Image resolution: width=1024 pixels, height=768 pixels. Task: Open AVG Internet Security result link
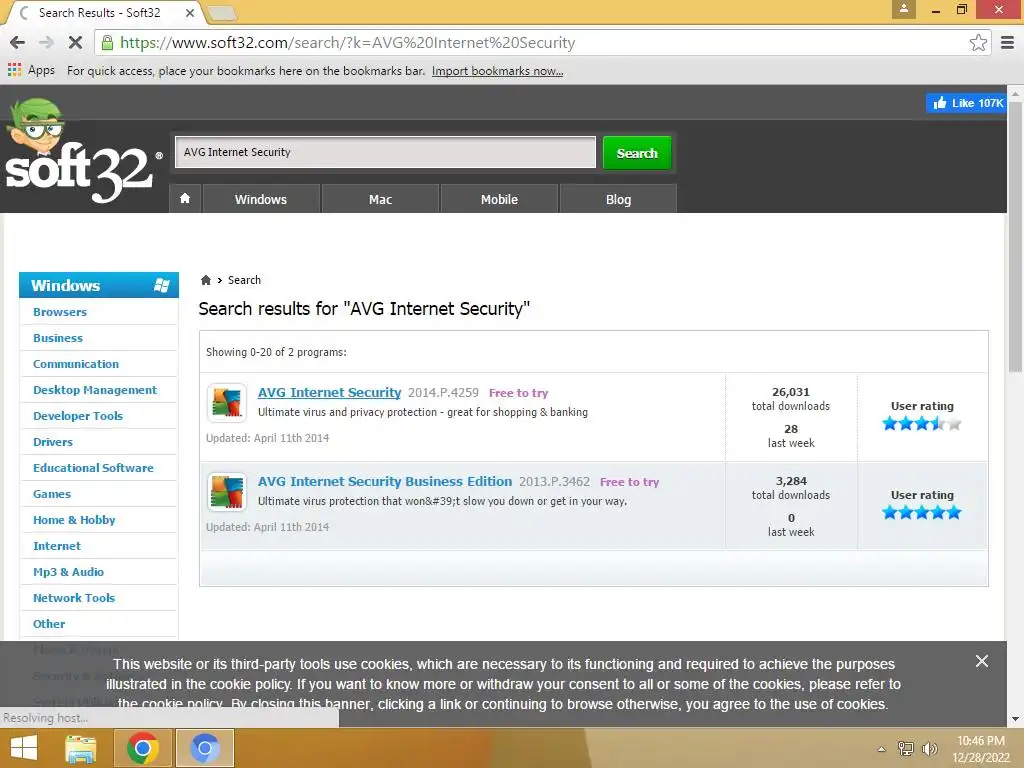tap(329, 392)
